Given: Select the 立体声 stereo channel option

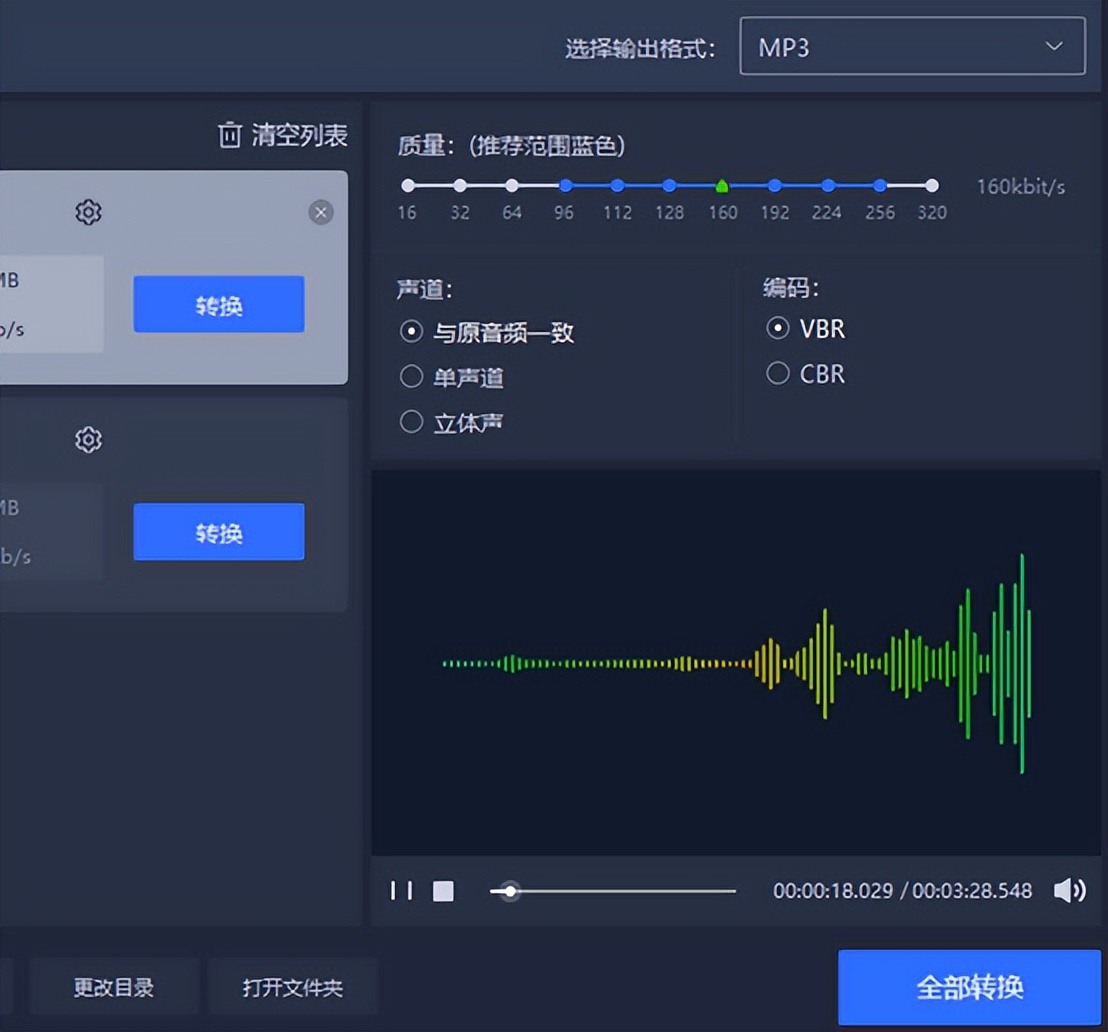Looking at the screenshot, I should (x=411, y=422).
